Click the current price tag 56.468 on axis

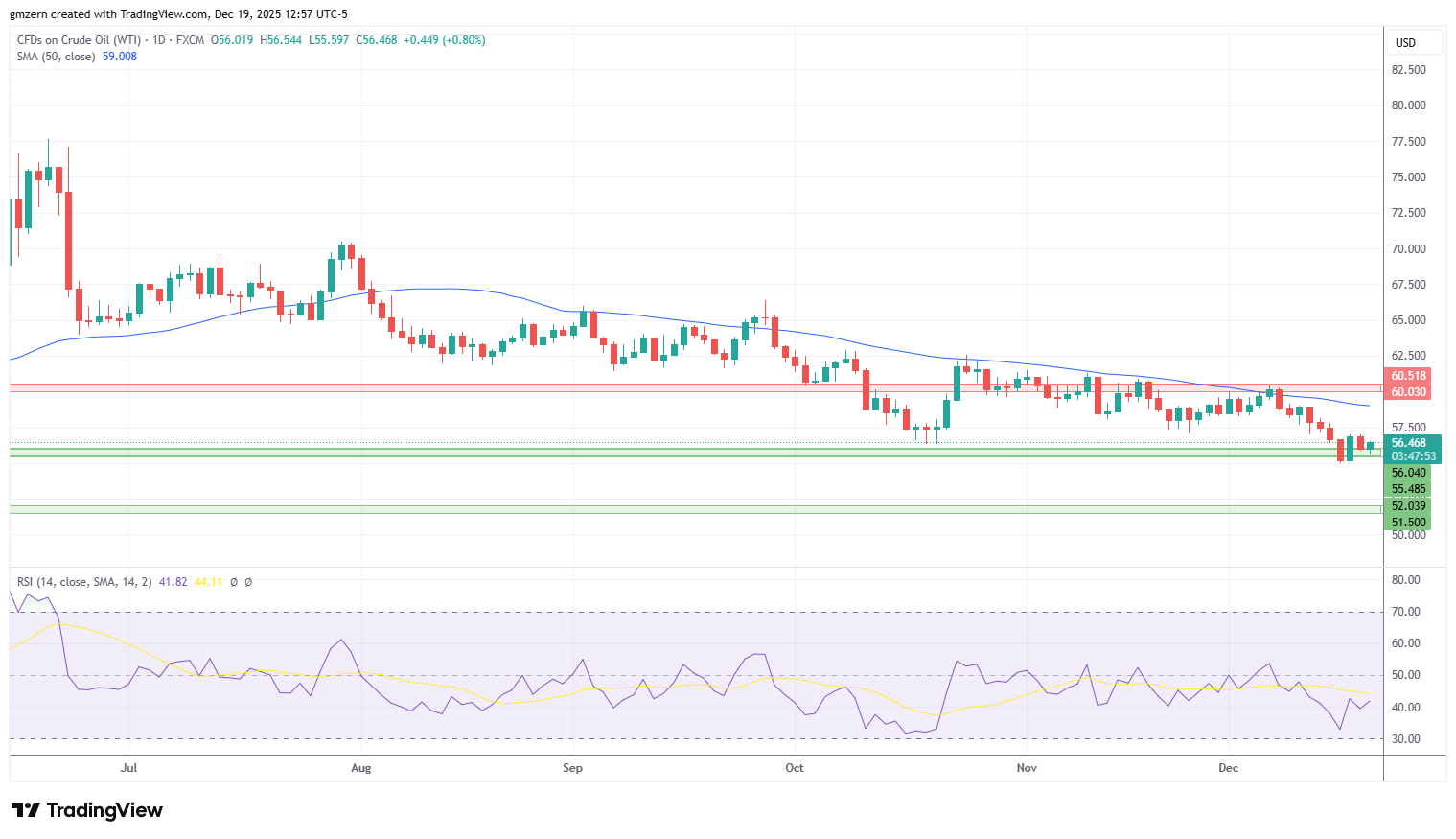click(x=1408, y=443)
